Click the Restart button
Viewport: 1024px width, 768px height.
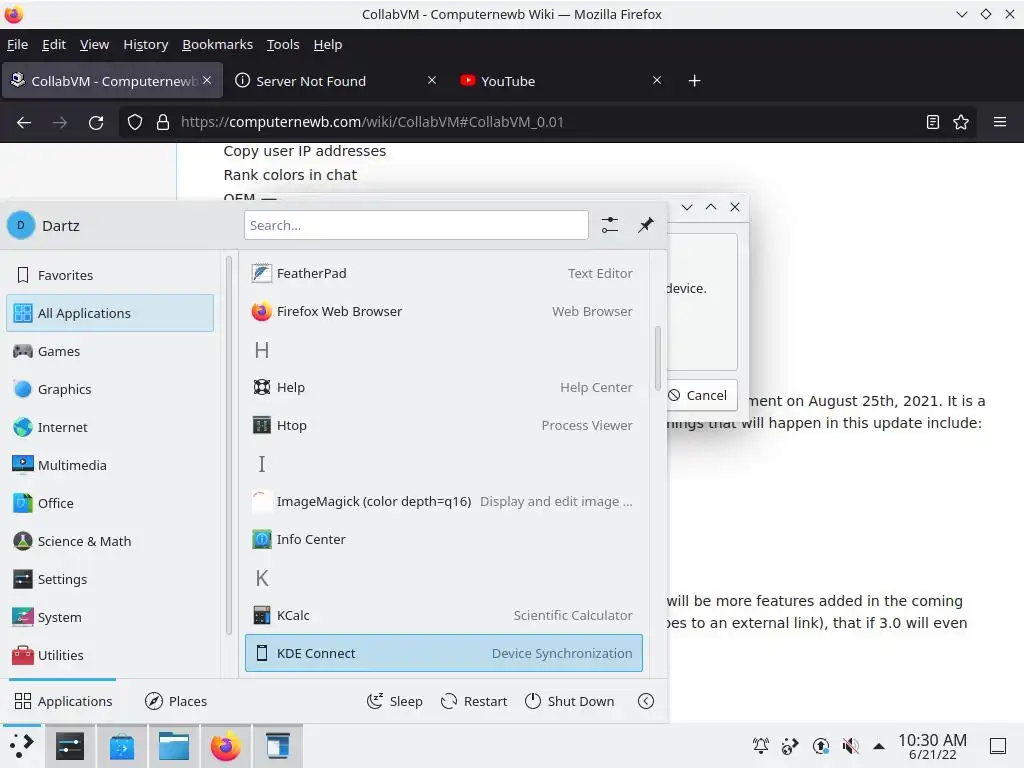tap(474, 701)
